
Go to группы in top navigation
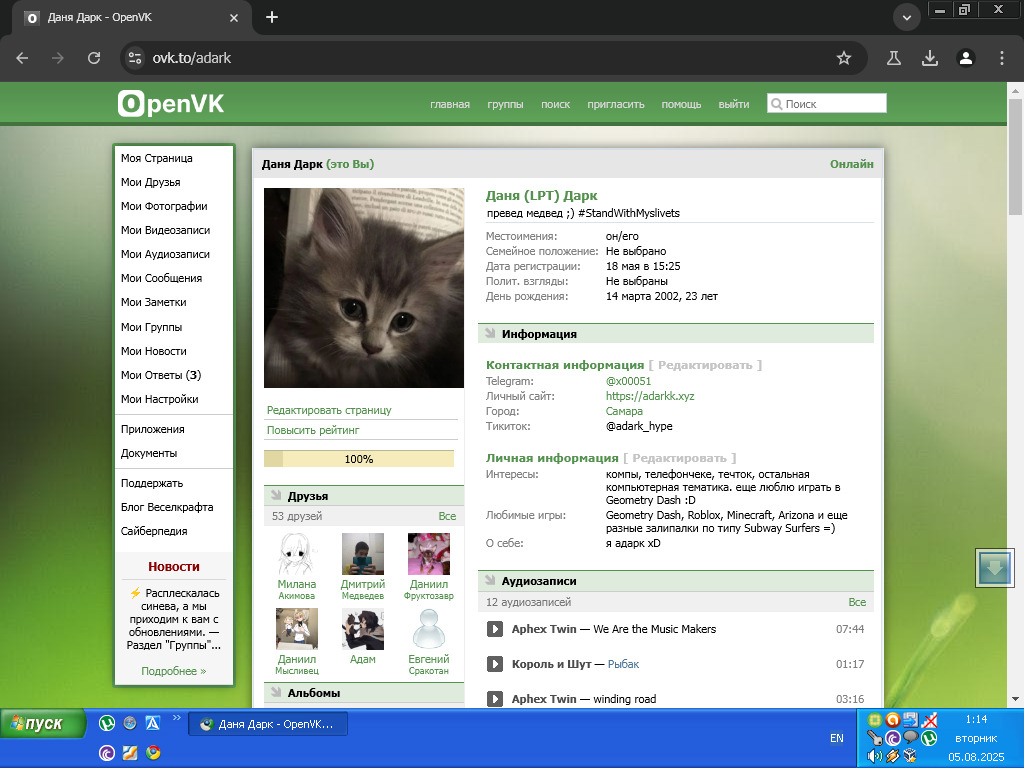[505, 104]
